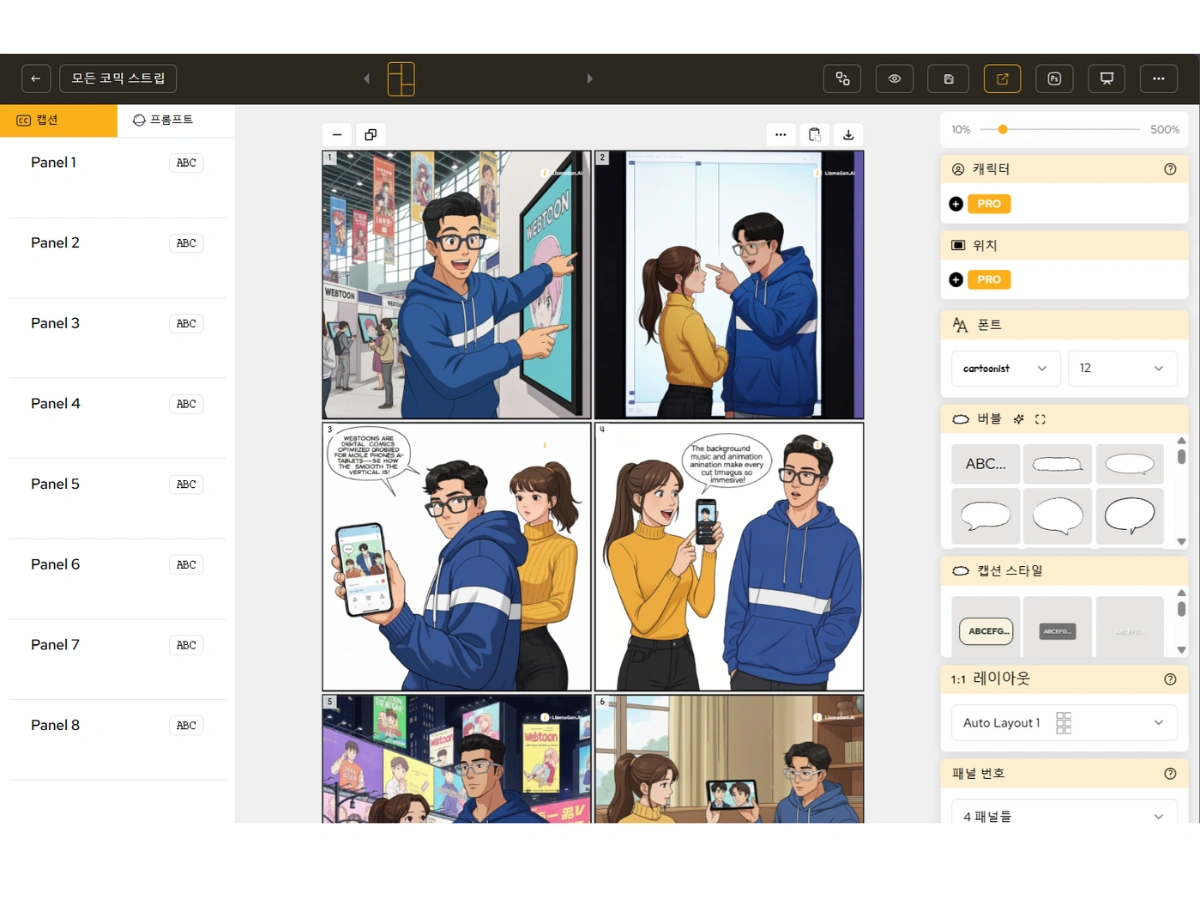Click the back arrow button
The height and width of the screenshot is (900, 1200).
point(36,79)
